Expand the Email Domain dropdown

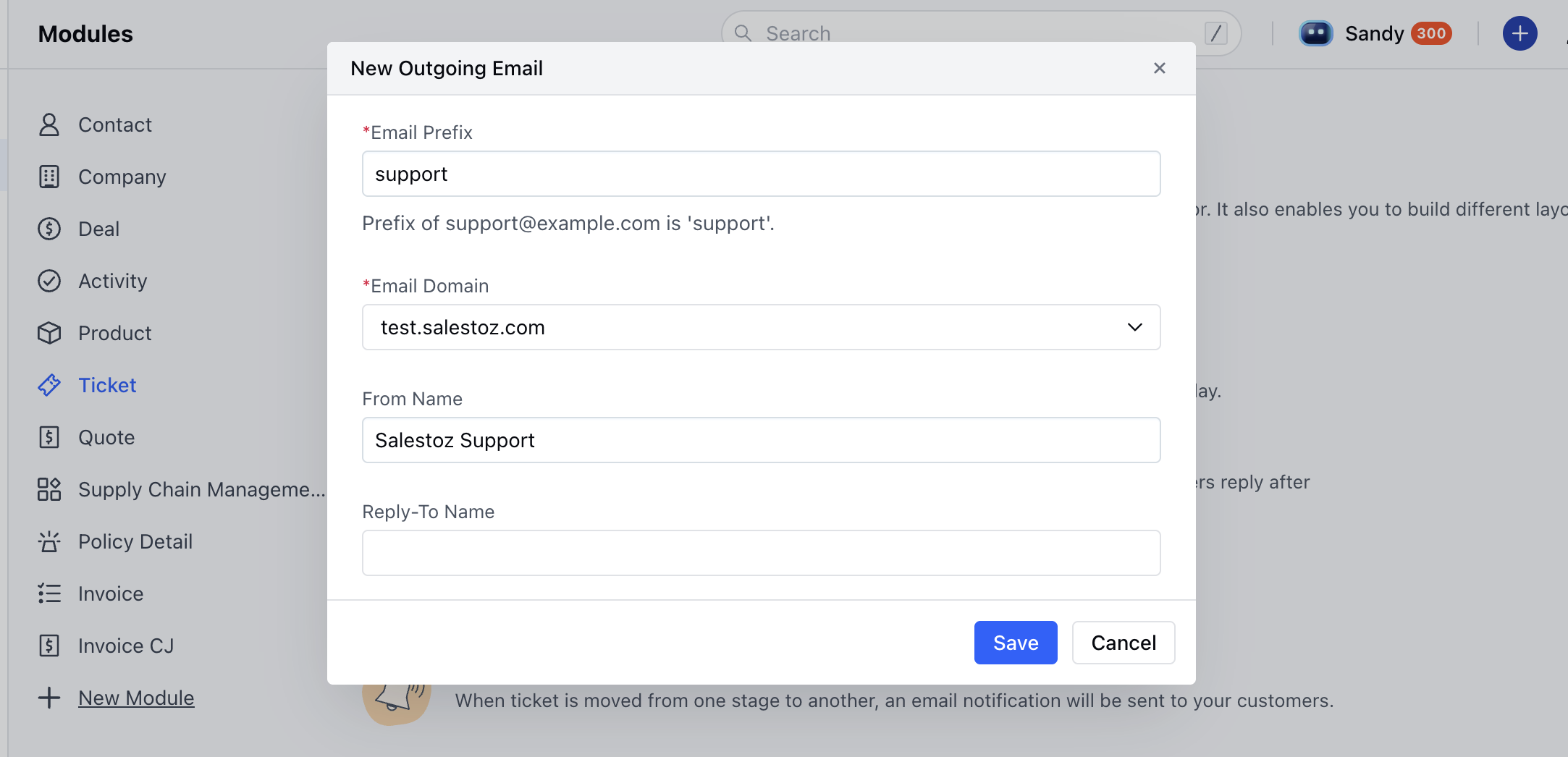pyautogui.click(x=1135, y=327)
